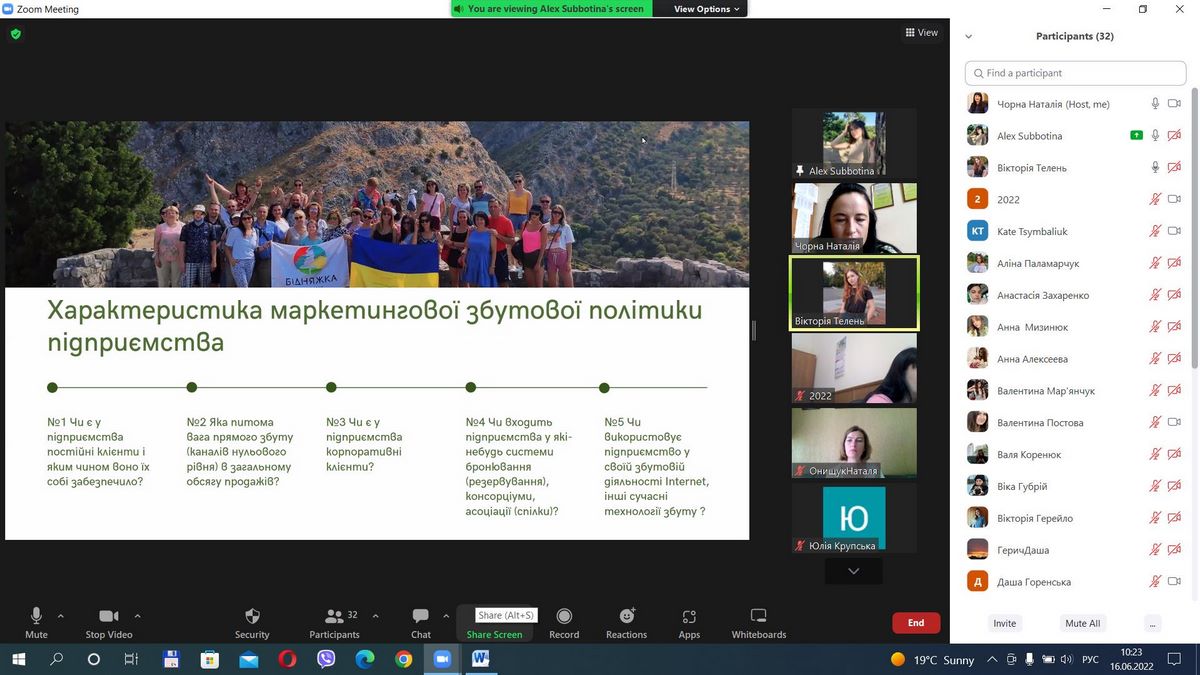
Task: Click the Mute All button
Action: (1082, 623)
